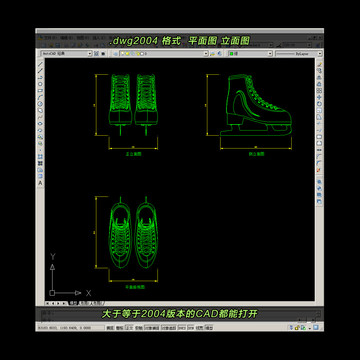
Task: Open the green color control dropdown
Action: click(250, 53)
